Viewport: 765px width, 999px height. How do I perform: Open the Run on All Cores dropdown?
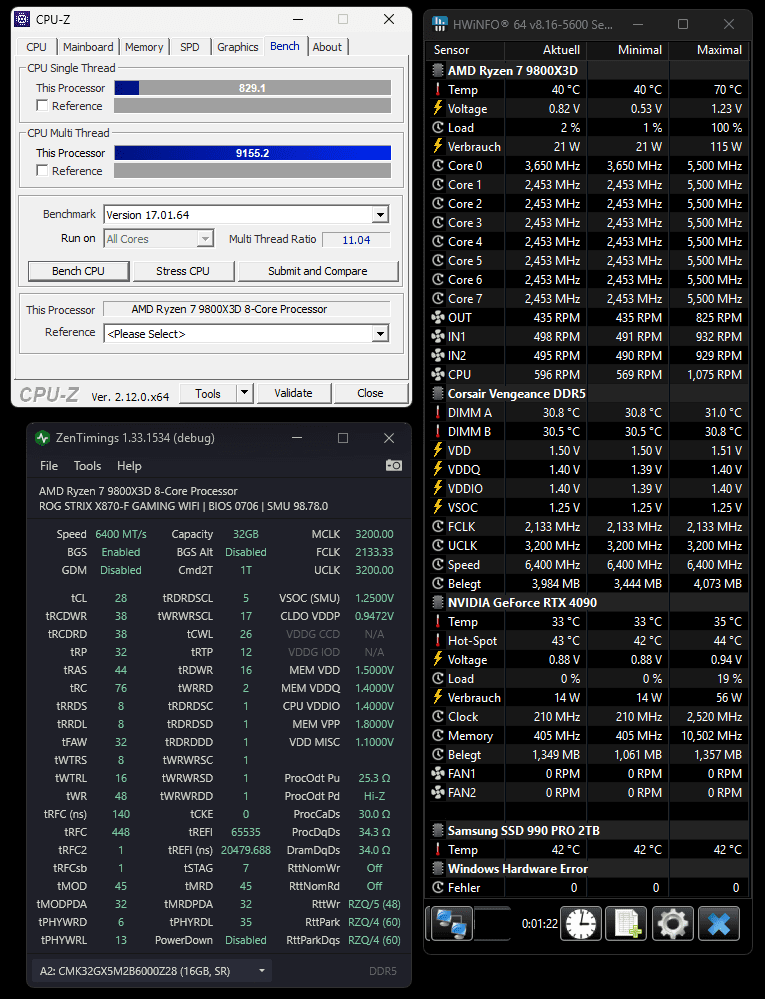tap(205, 239)
